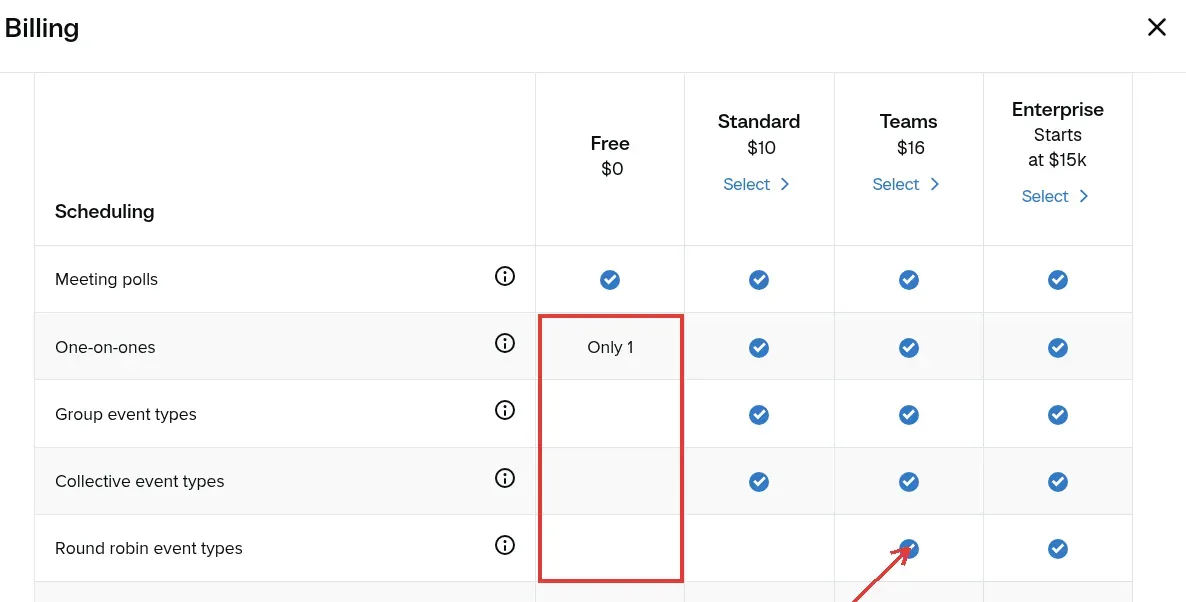This screenshot has width=1186, height=602.
Task: Close the Billing dialog
Action: click(1157, 27)
